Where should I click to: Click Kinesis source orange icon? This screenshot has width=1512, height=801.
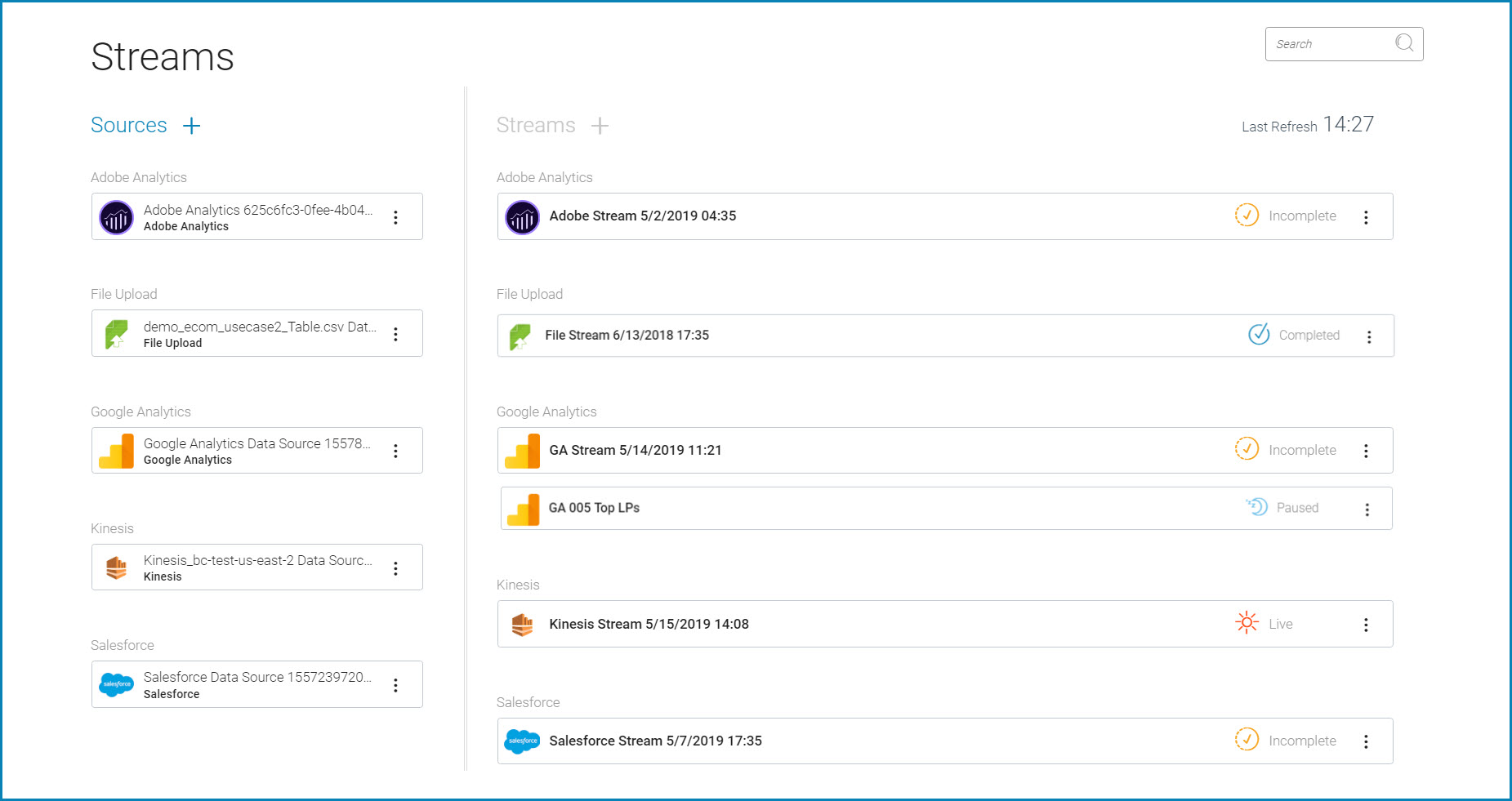[116, 567]
